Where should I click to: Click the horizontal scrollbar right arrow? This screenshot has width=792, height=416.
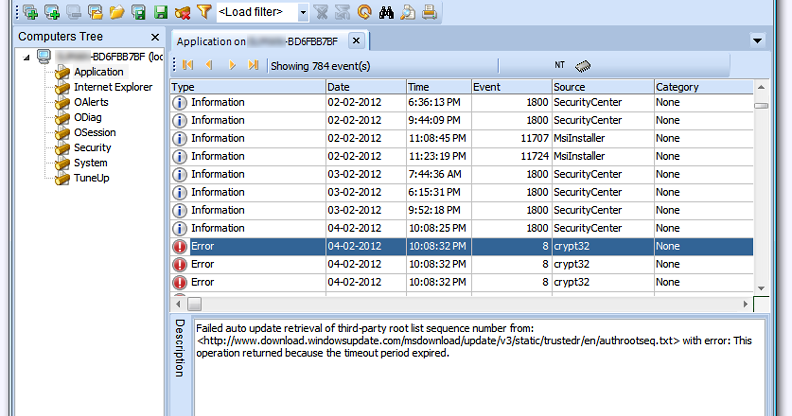[746, 304]
